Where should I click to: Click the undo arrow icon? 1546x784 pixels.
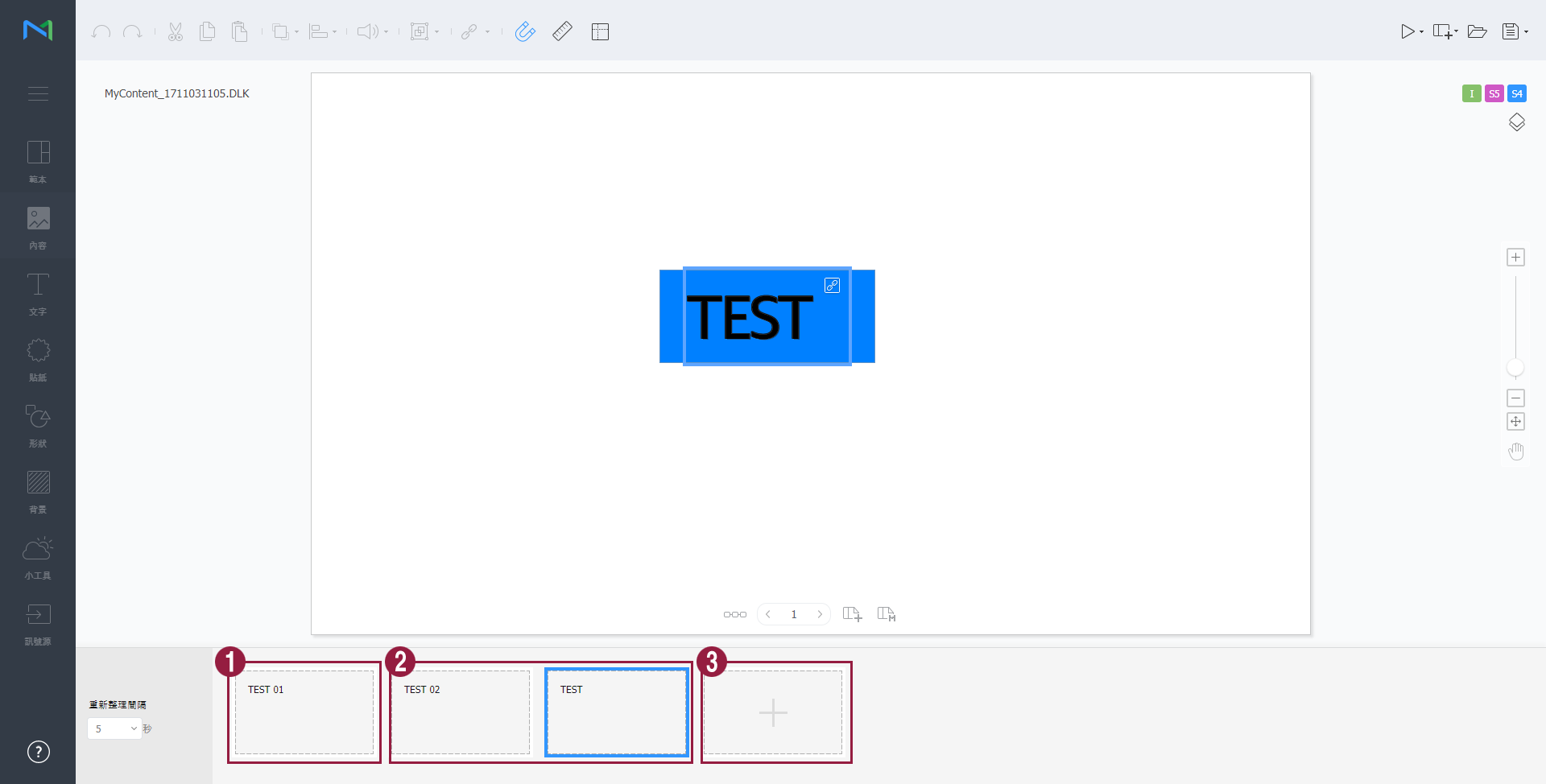pos(101,31)
